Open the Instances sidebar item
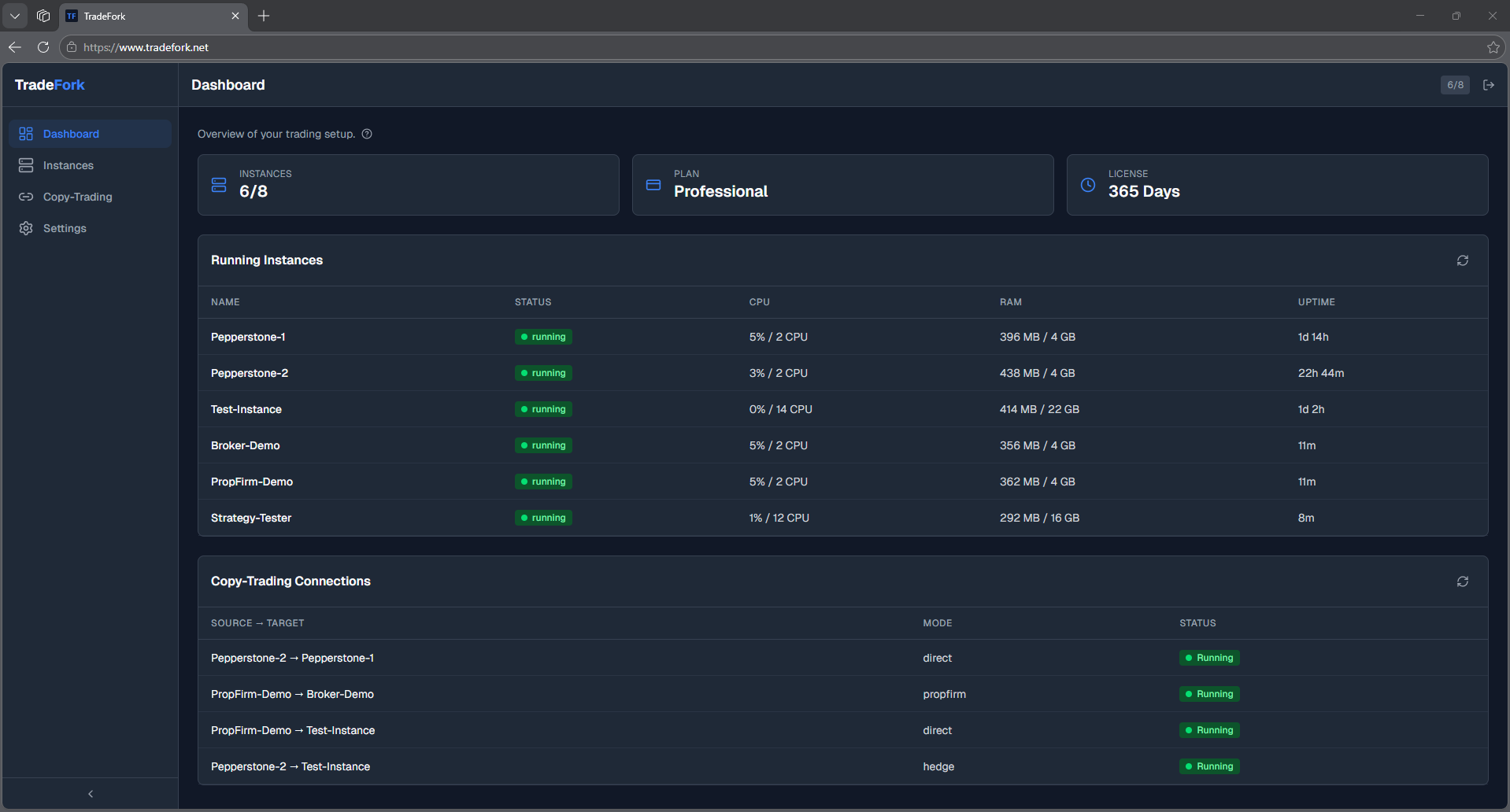1510x812 pixels. [90, 165]
